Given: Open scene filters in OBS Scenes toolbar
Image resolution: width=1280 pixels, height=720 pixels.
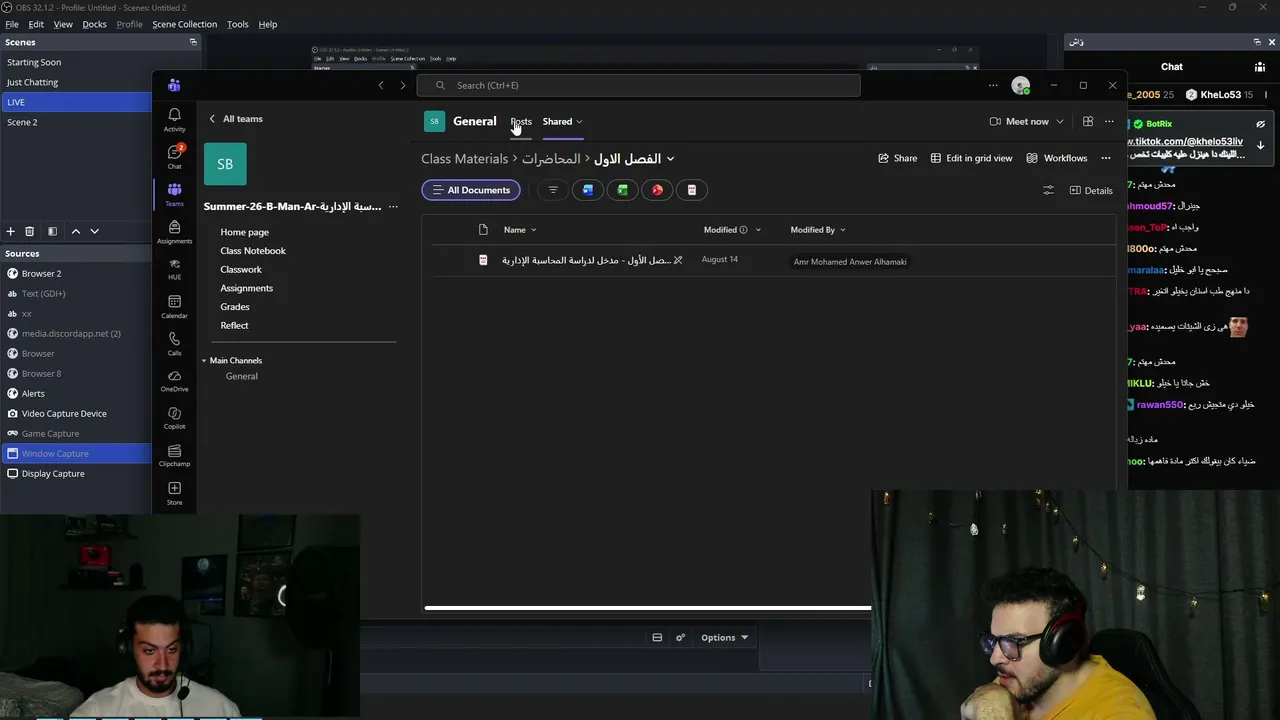Looking at the screenshot, I should coord(52,231).
